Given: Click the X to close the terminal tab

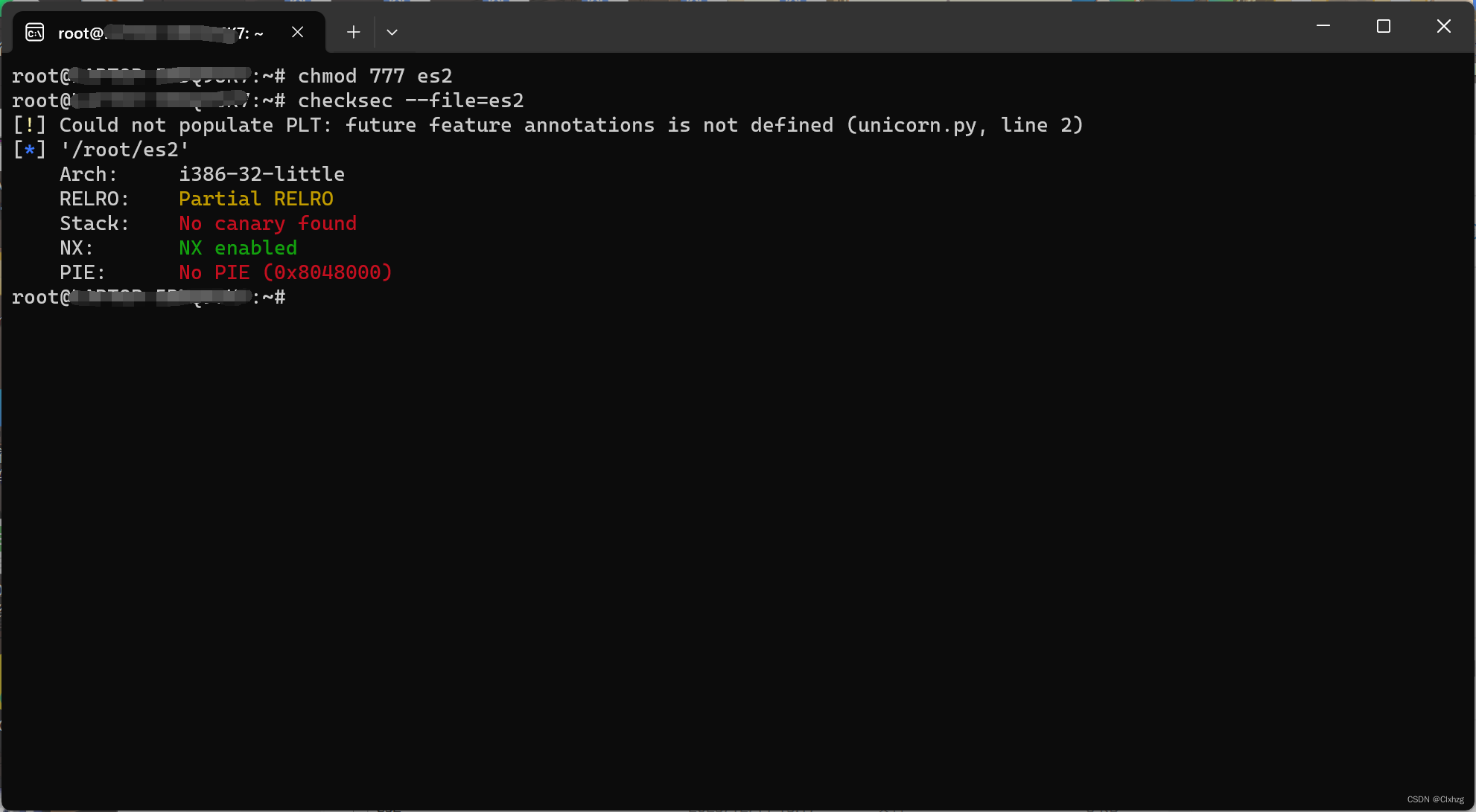Looking at the screenshot, I should 297,32.
